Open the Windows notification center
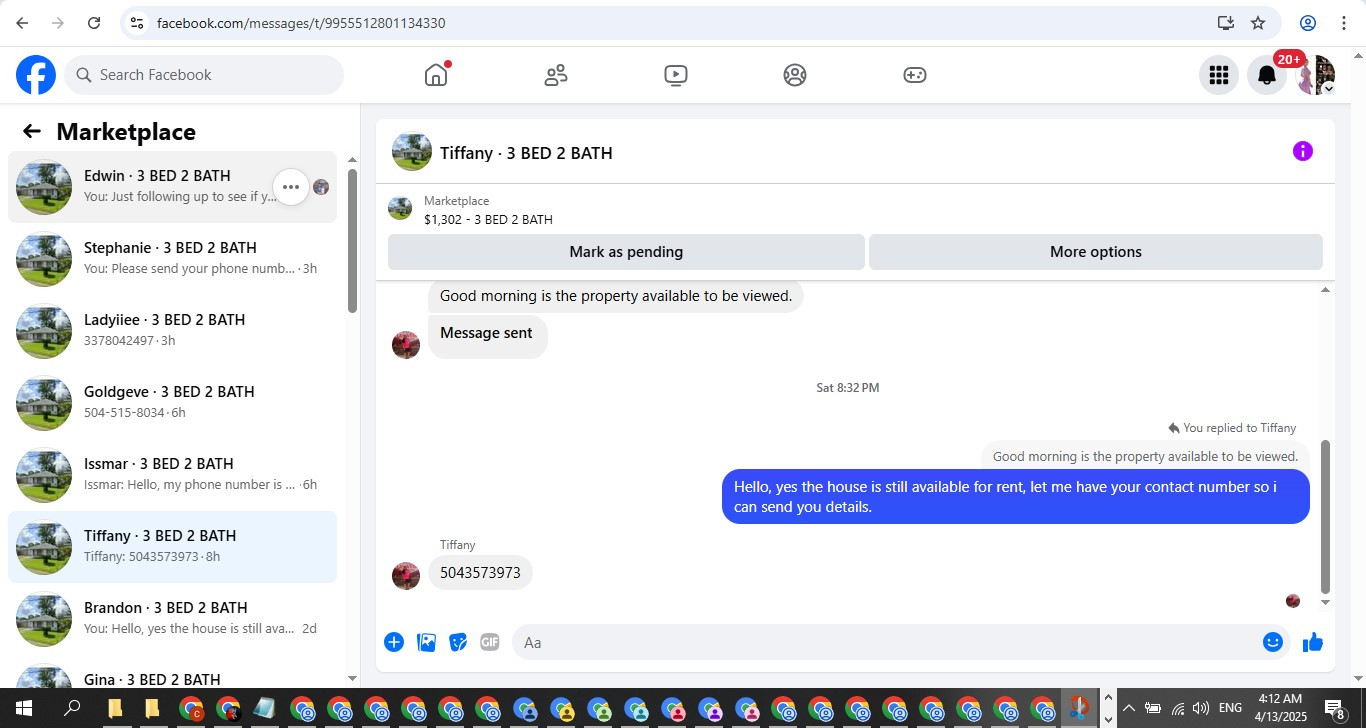The width and height of the screenshot is (1366, 728). pyautogui.click(x=1335, y=708)
